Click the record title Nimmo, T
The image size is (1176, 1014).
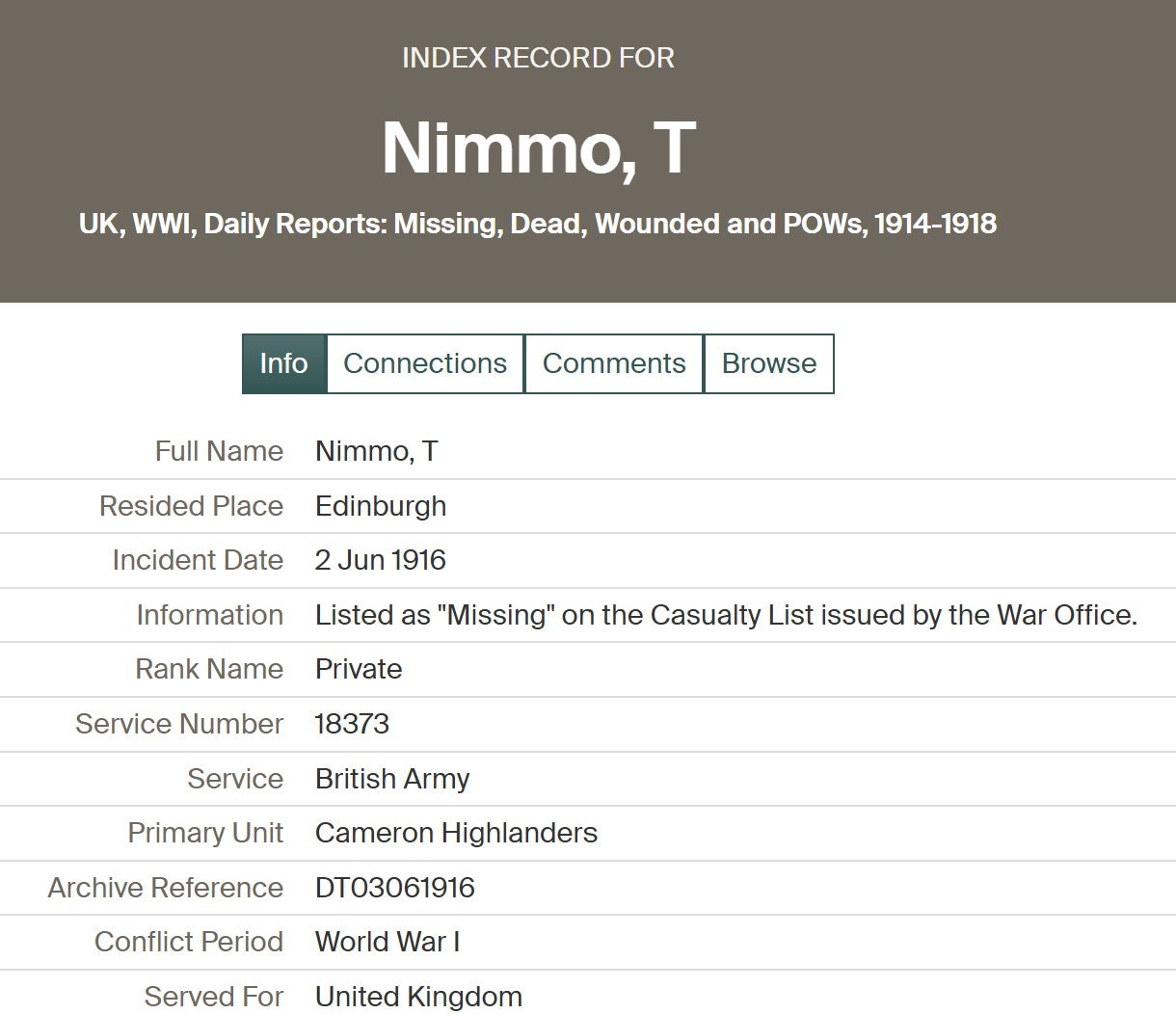pyautogui.click(x=538, y=145)
